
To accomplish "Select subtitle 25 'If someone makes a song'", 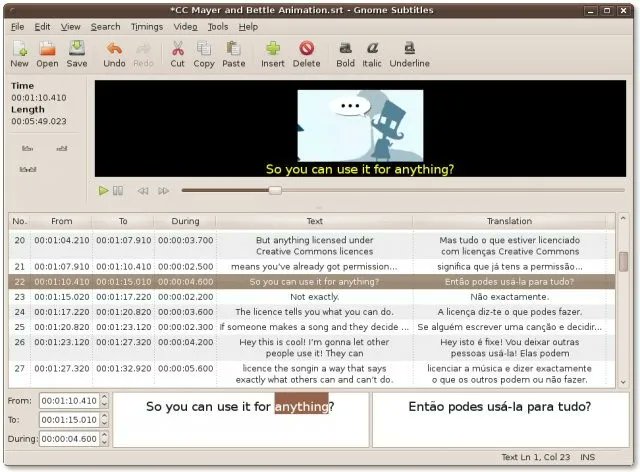I will click(x=311, y=327).
